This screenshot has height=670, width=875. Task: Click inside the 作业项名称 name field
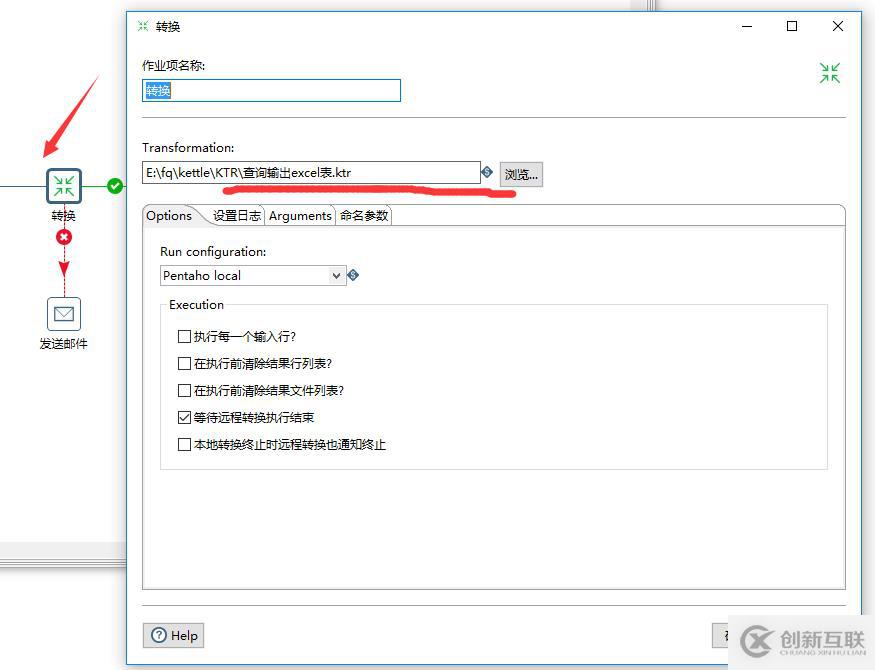[x=270, y=90]
